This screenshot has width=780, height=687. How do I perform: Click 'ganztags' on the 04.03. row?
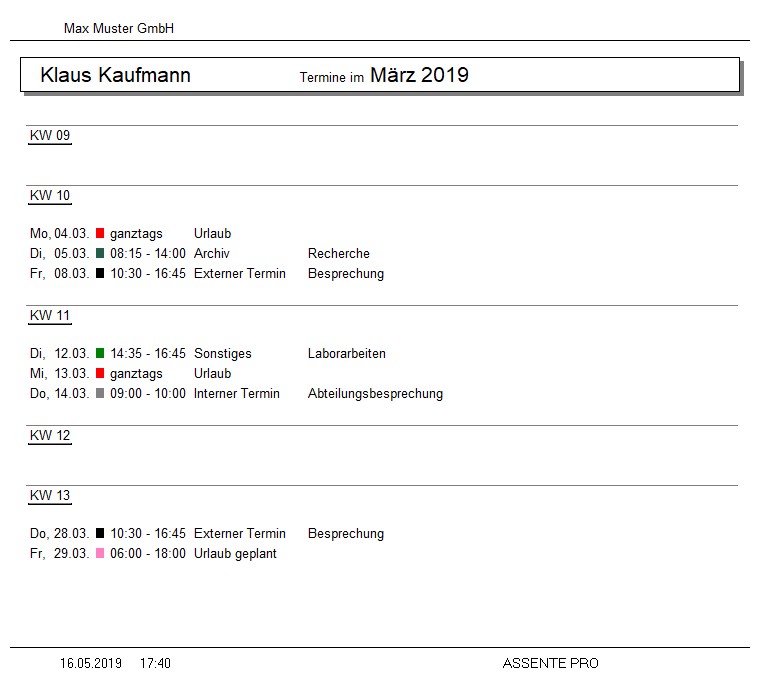pos(136,234)
